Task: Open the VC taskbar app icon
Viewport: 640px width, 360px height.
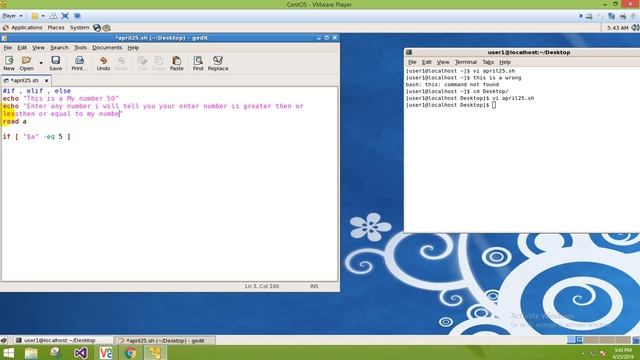Action: click(x=105, y=353)
